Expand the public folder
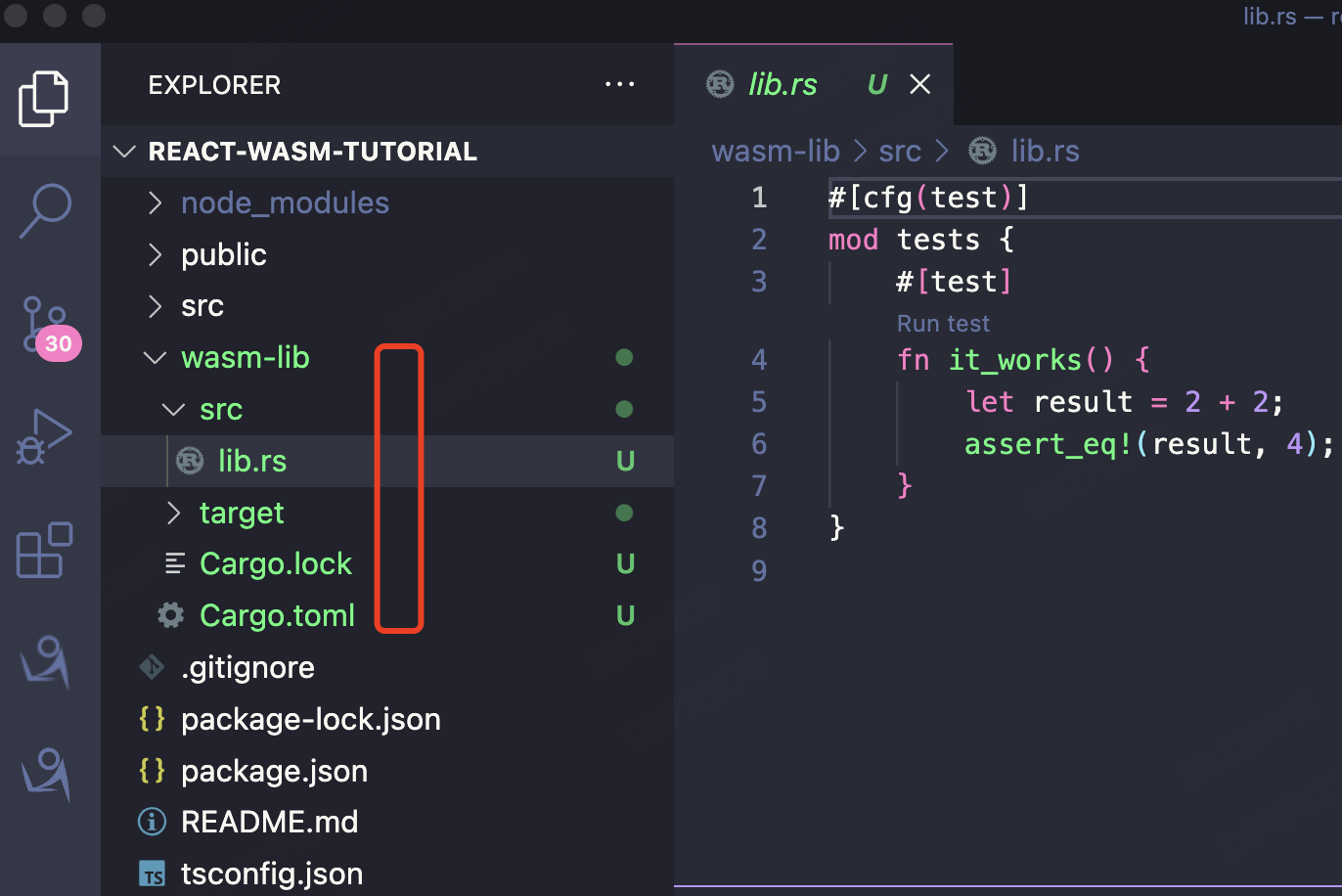 coord(223,255)
